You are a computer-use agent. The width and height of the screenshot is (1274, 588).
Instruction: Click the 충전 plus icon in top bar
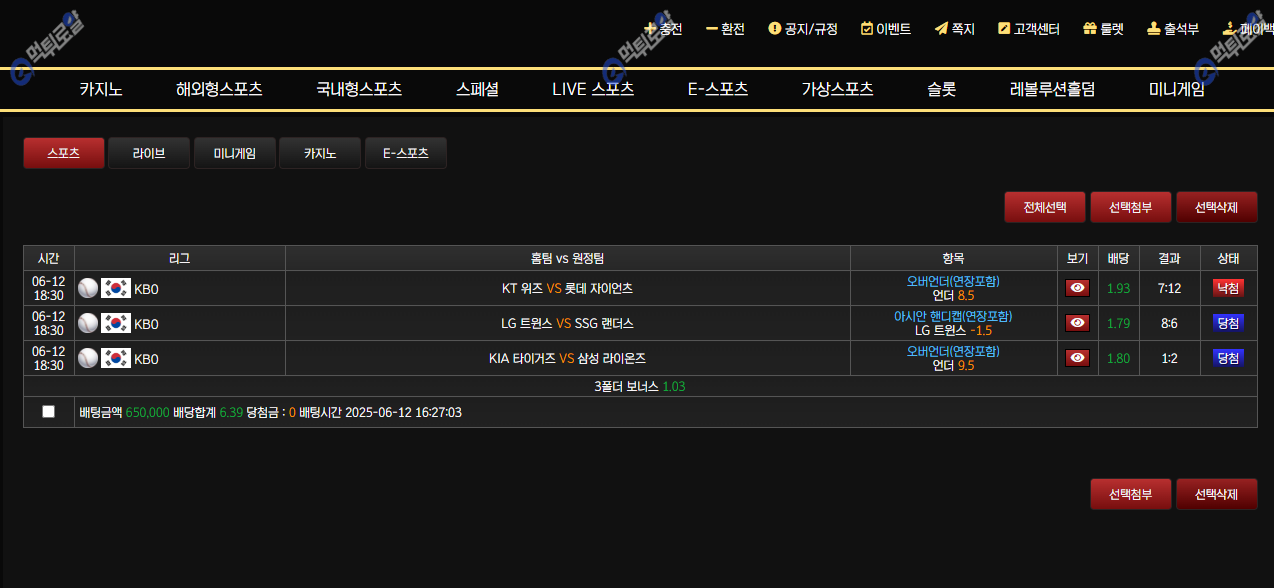pos(650,29)
